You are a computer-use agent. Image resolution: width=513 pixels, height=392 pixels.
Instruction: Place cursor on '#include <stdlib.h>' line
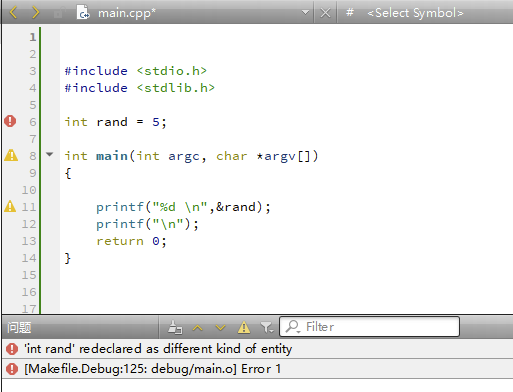(140, 88)
